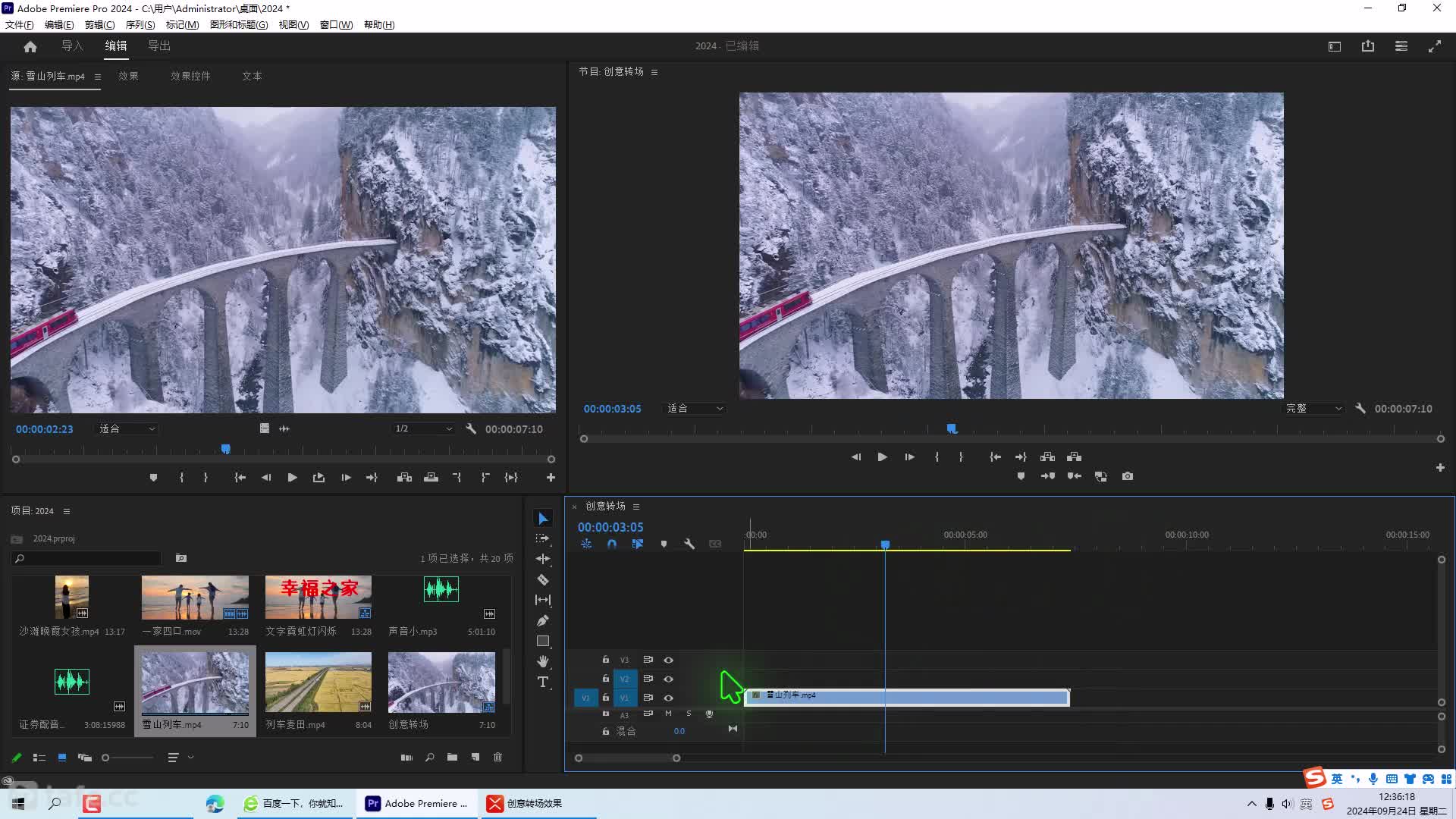Click Extract button in Program monitor
The image size is (1456, 819).
click(1075, 457)
